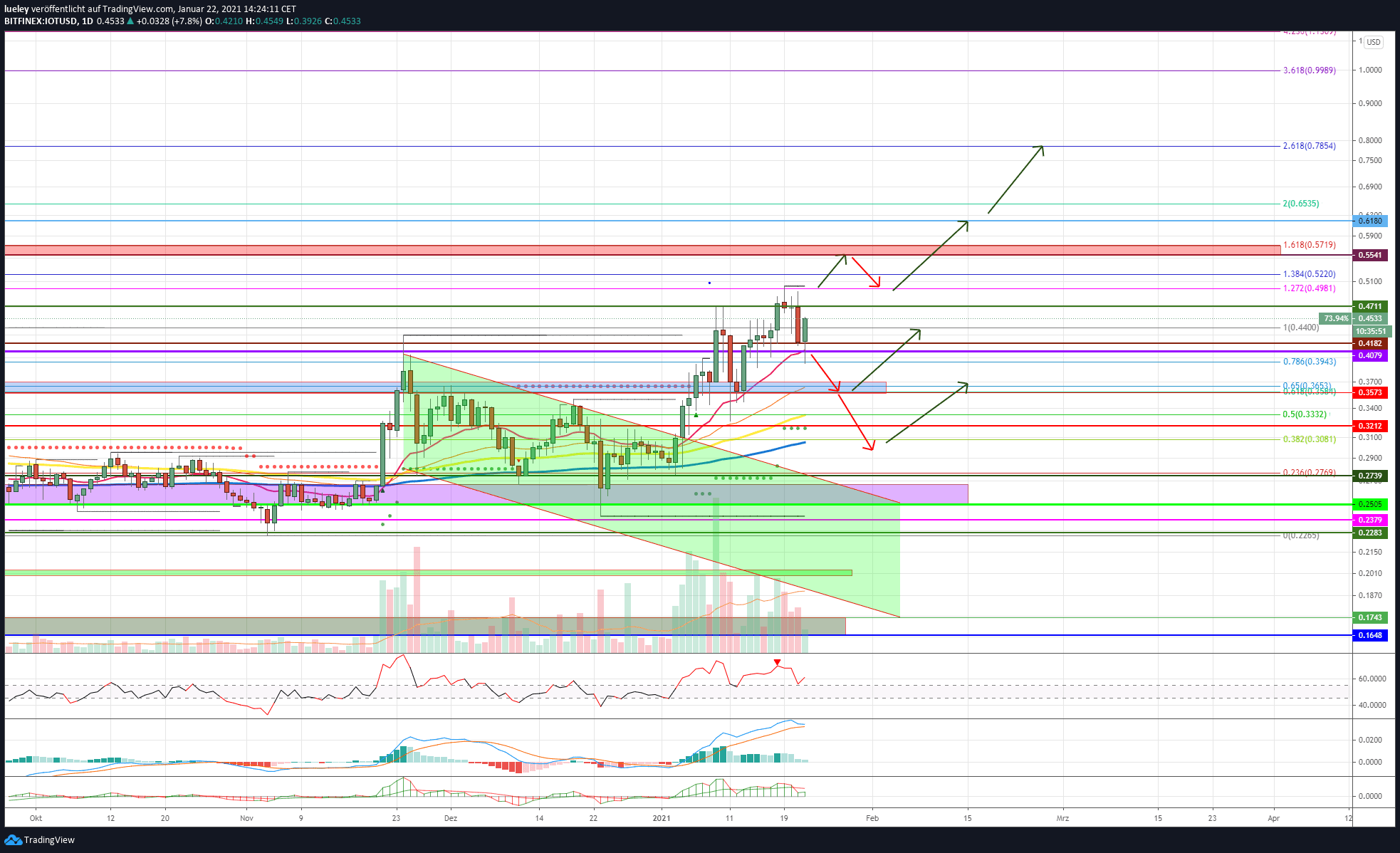Select the 0.3573 red price label

(1370, 393)
